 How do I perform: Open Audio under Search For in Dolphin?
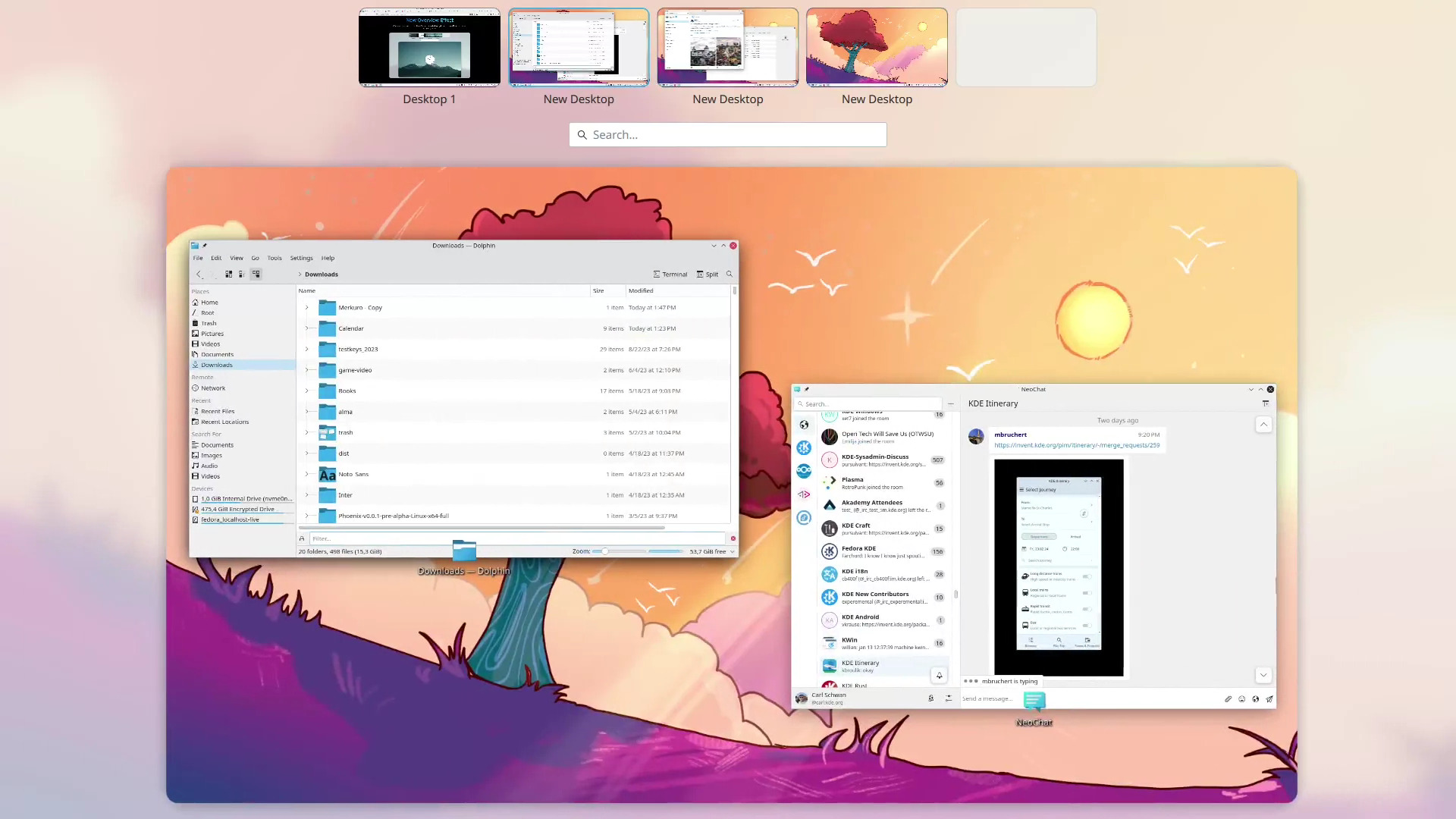[x=243, y=466]
